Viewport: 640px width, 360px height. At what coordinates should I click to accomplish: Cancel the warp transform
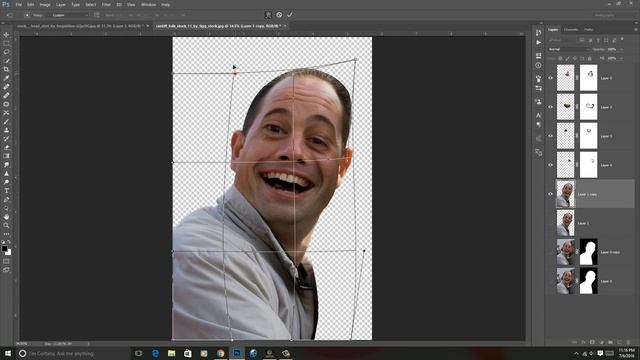(279, 15)
